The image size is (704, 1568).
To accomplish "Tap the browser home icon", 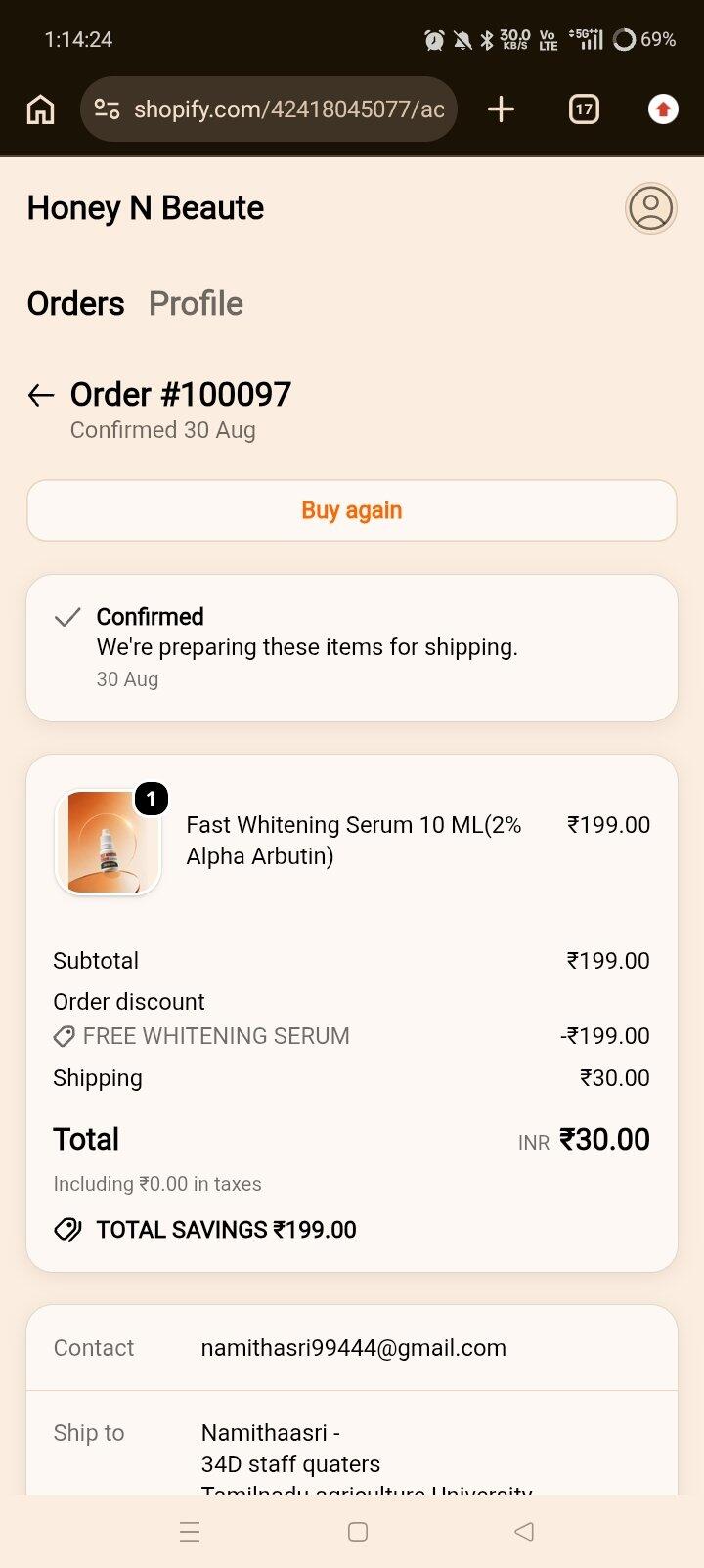I will pyautogui.click(x=40, y=109).
